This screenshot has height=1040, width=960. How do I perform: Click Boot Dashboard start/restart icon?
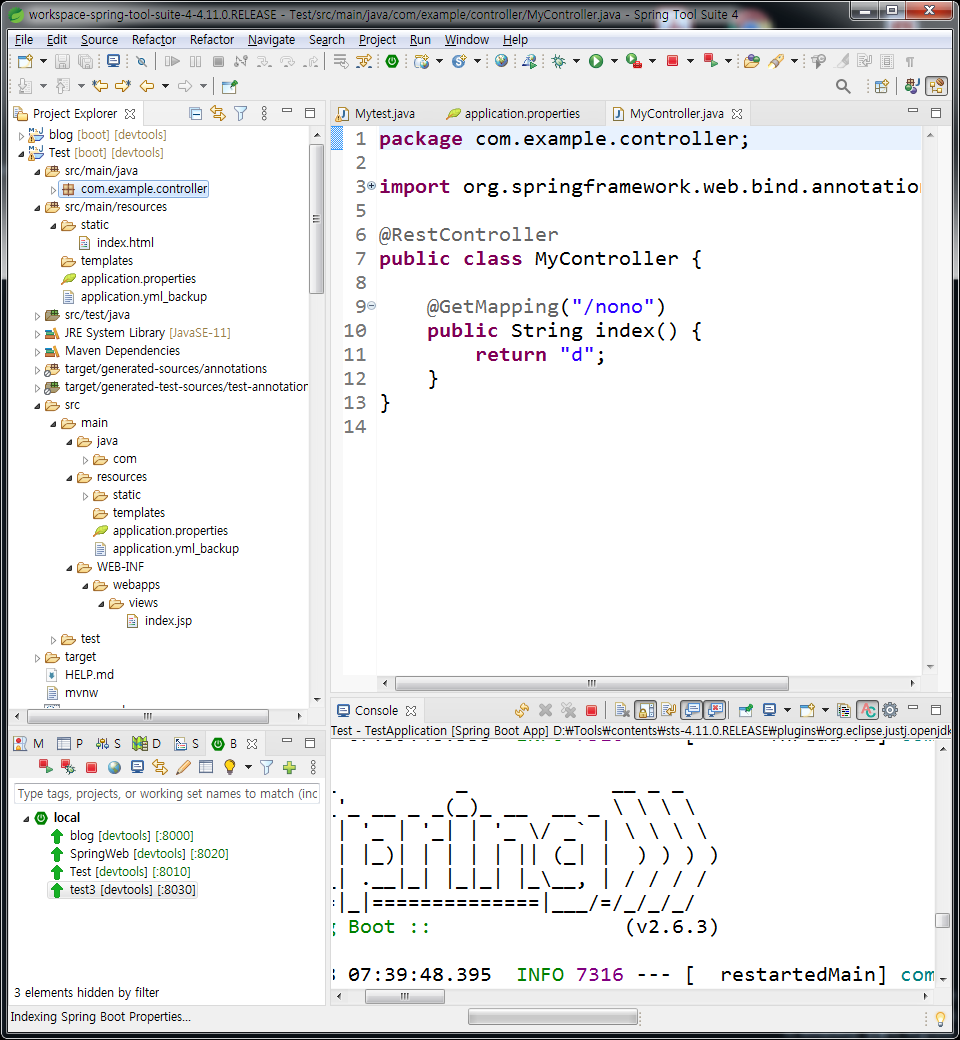[x=45, y=767]
